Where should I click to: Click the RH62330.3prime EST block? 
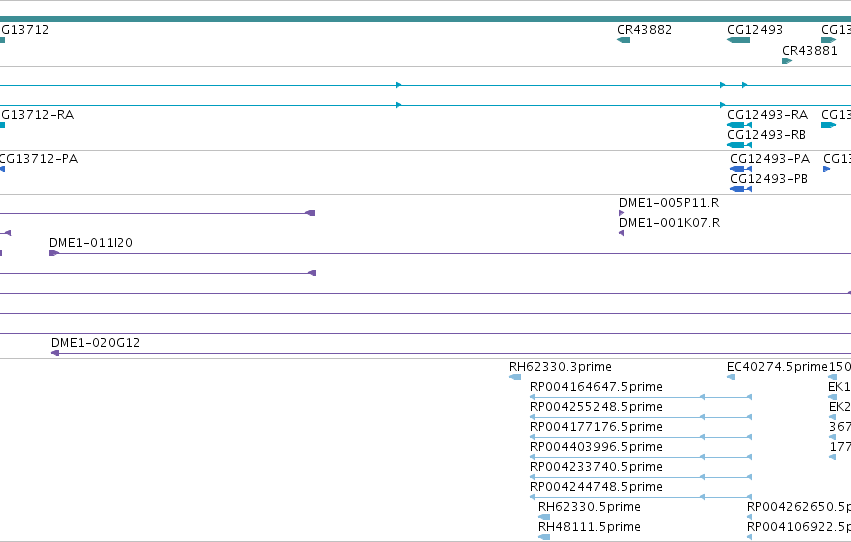click(515, 377)
